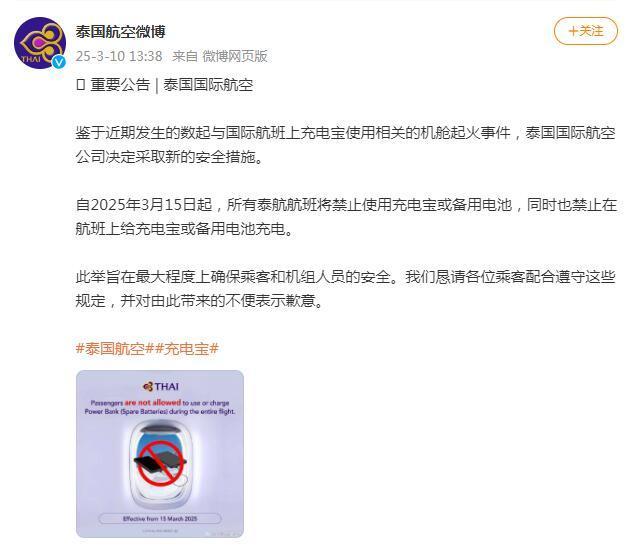
Task: Open the Thai Airways avatar logo
Action: tap(40, 43)
